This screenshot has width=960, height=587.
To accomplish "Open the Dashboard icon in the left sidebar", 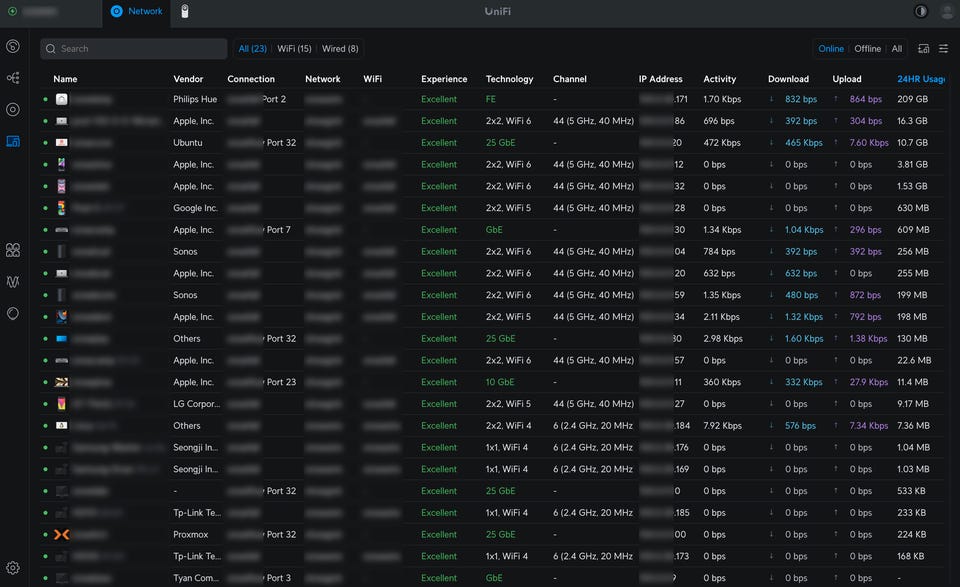I will (x=13, y=47).
